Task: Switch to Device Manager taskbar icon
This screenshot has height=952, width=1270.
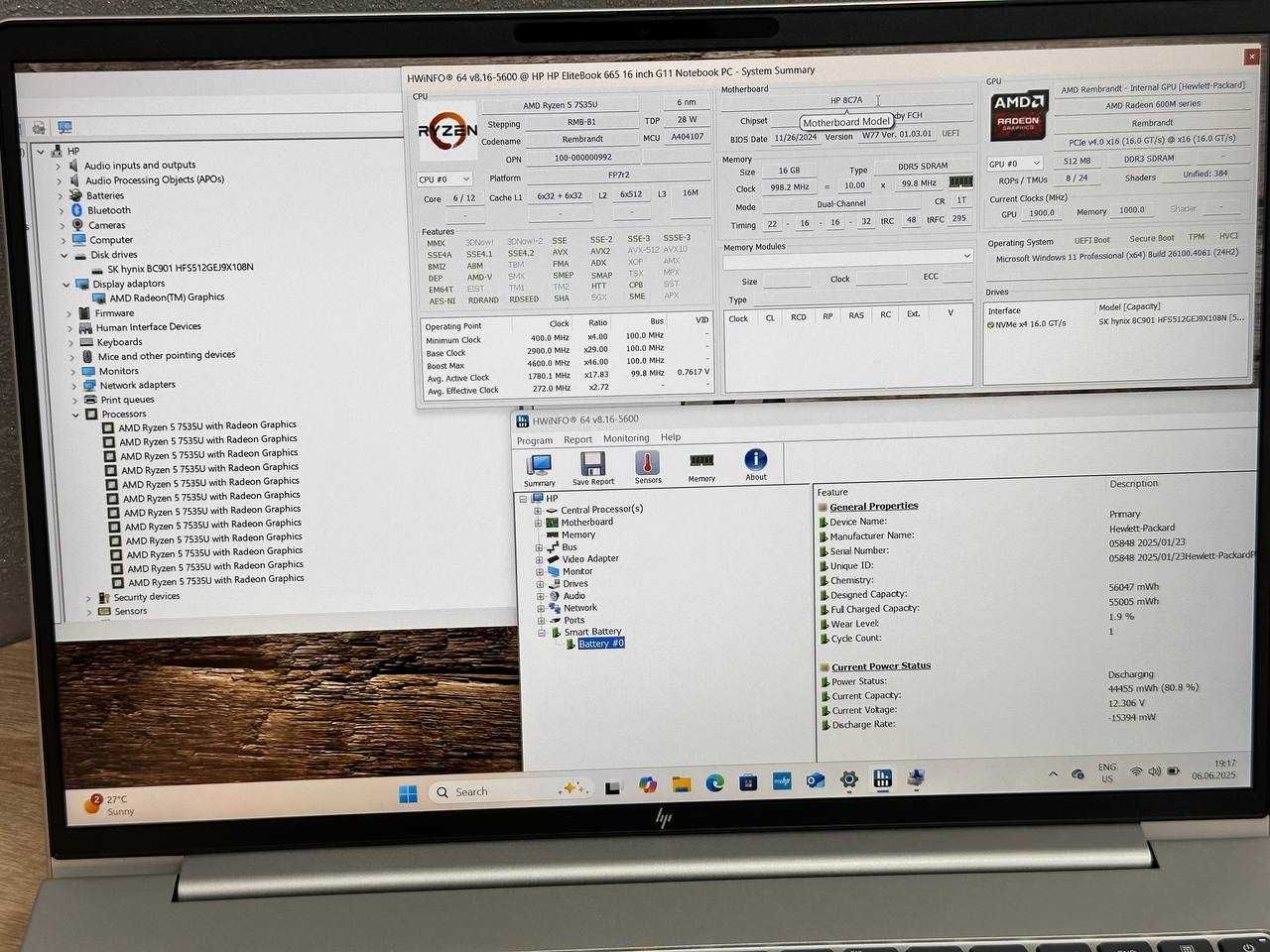Action: pyautogui.click(x=916, y=777)
